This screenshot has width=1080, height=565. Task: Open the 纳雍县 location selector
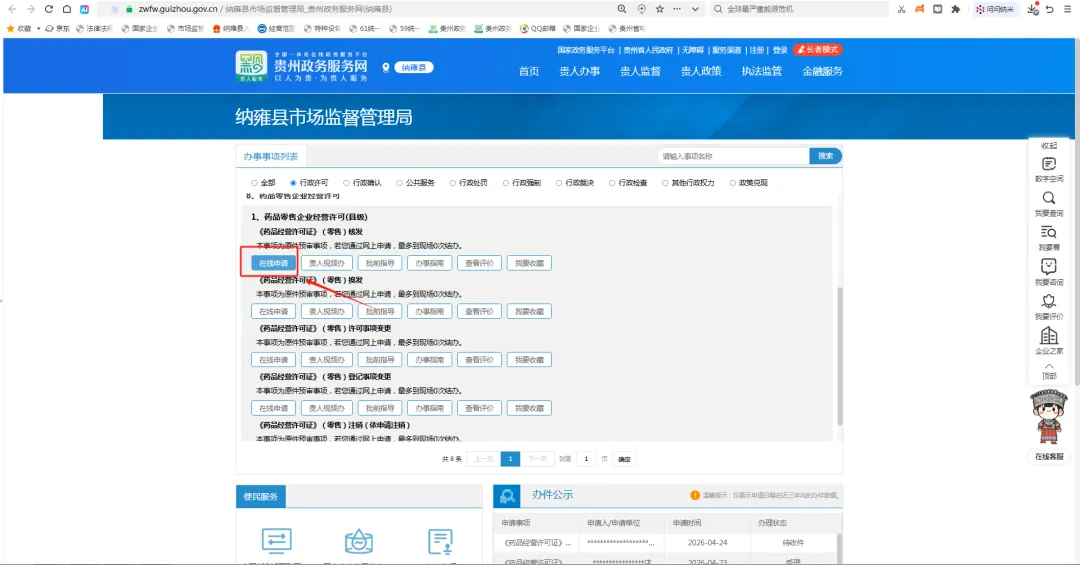click(413, 68)
